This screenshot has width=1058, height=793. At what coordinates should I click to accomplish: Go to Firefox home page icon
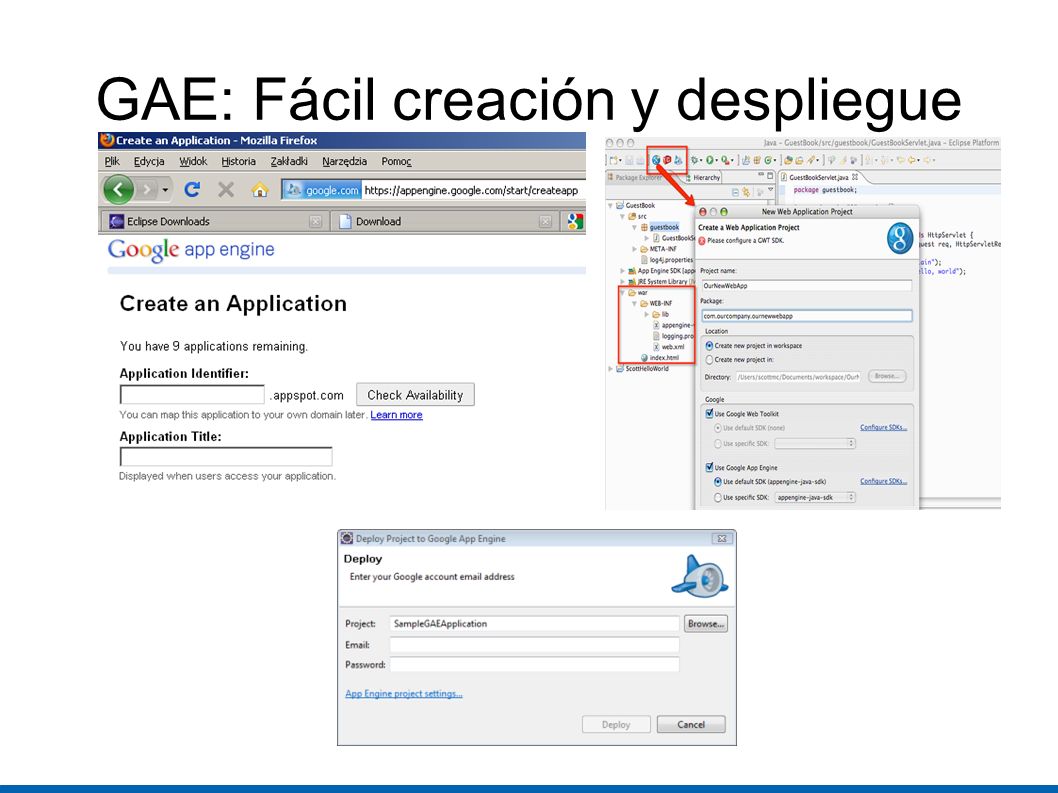260,190
